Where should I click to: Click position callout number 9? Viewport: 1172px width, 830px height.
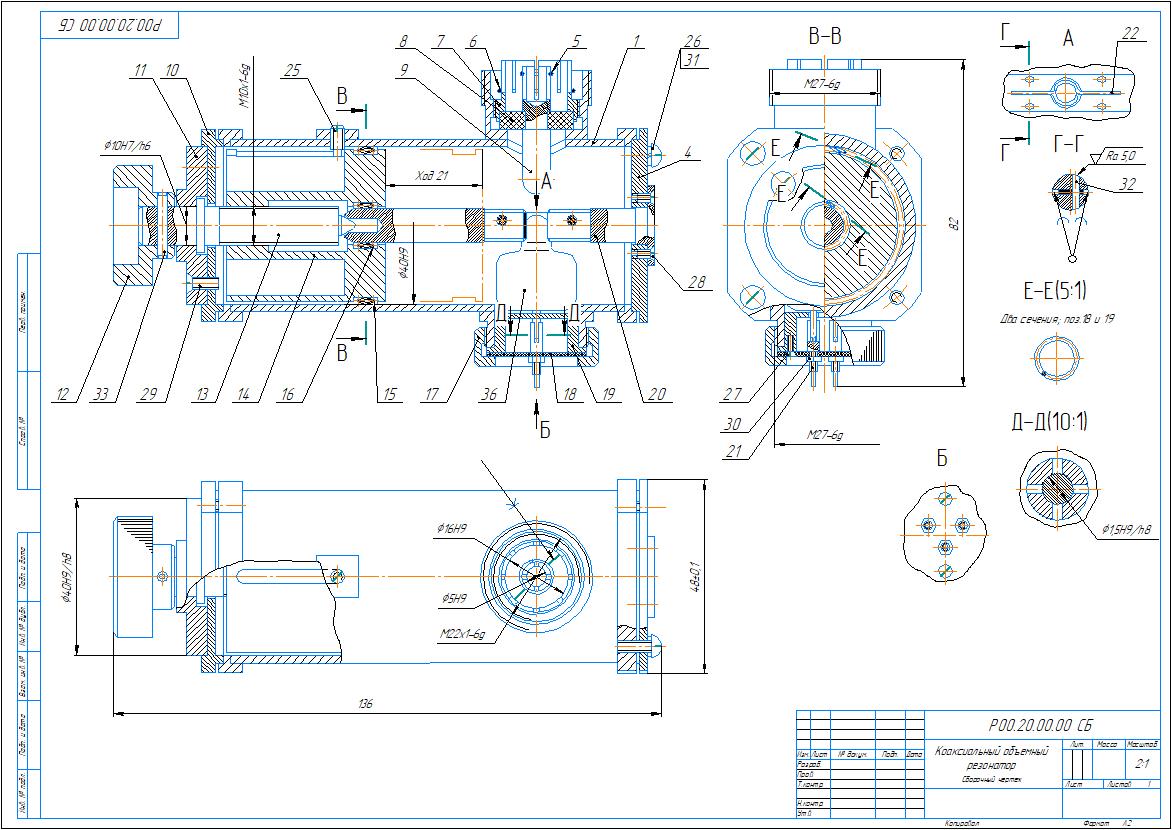403,70
